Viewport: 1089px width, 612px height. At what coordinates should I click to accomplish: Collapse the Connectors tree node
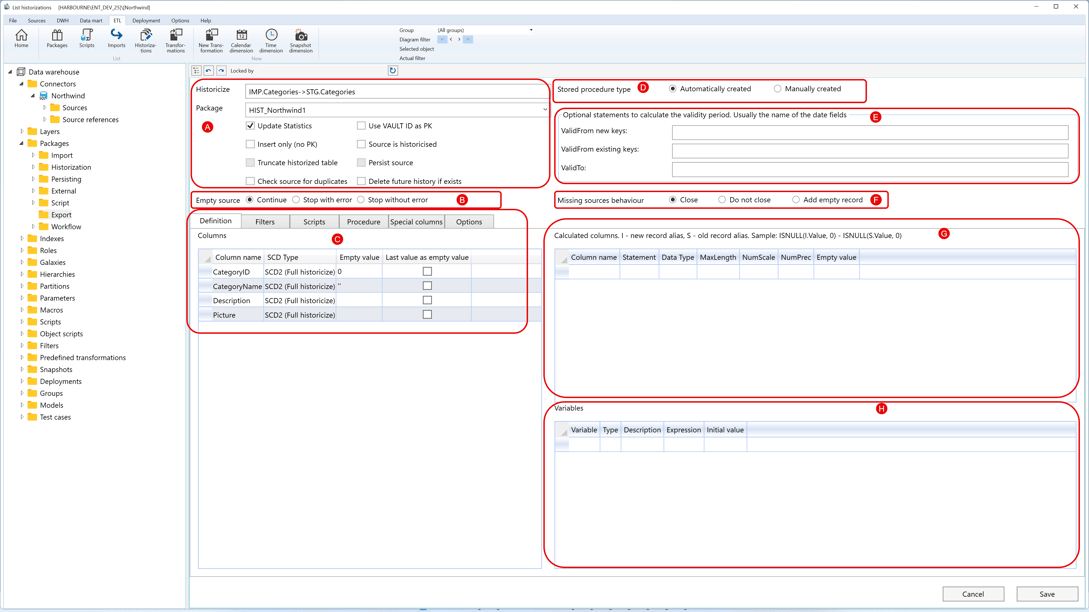coord(22,84)
